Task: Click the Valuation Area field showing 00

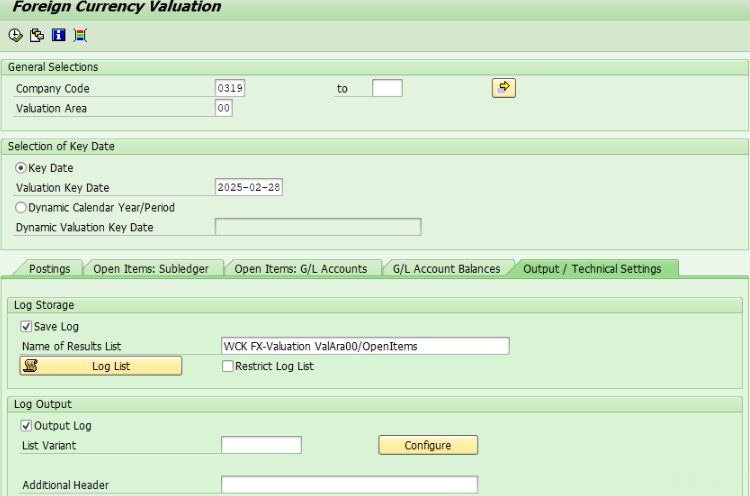Action: pyautogui.click(x=224, y=108)
